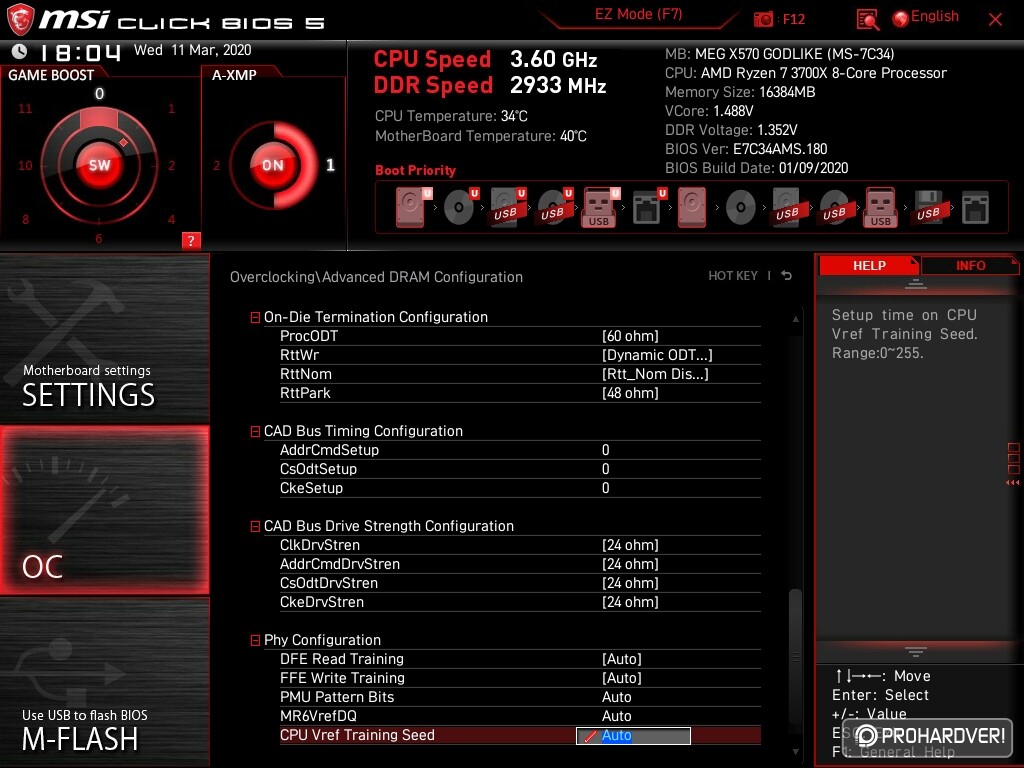Click the clock icon next to time
This screenshot has width=1024, height=768.
click(x=20, y=51)
